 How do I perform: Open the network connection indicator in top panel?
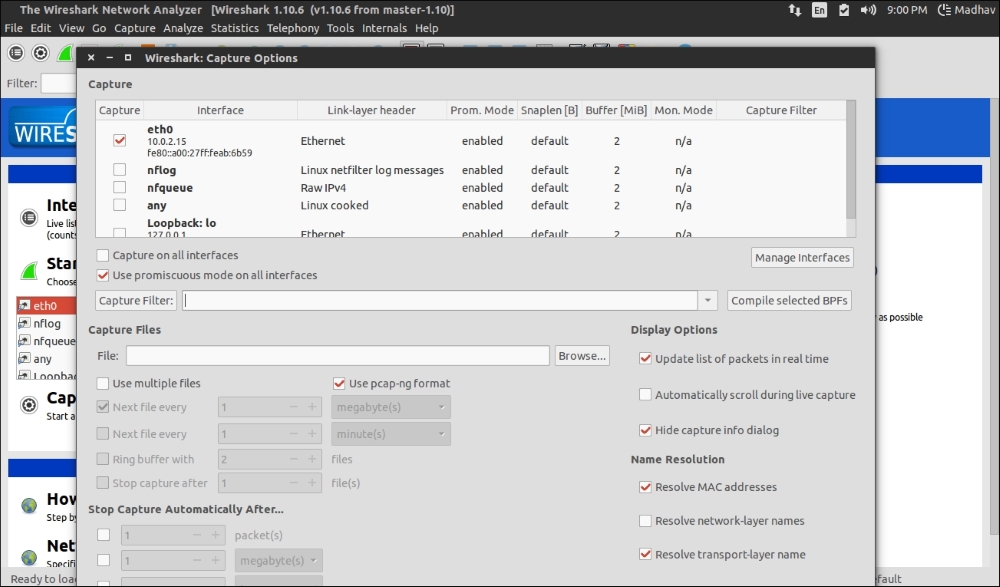pyautogui.click(x=795, y=10)
